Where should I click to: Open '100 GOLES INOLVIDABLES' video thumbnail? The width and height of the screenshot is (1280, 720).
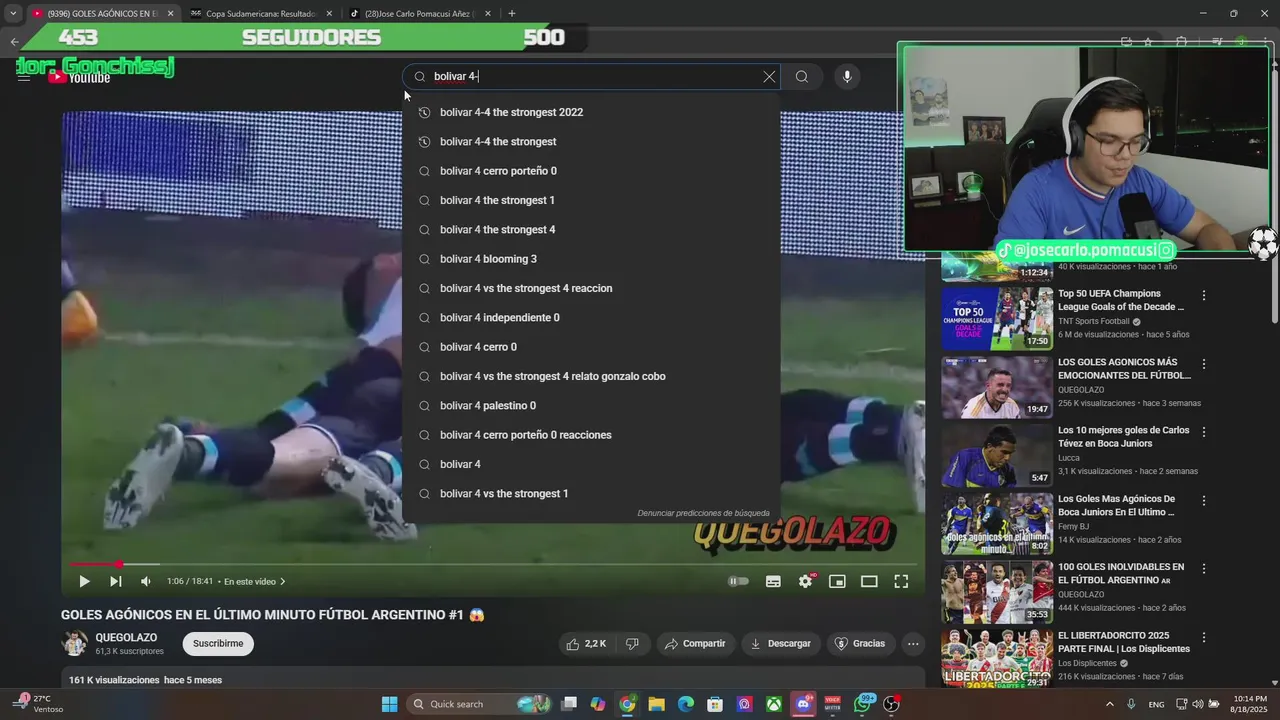(x=996, y=592)
